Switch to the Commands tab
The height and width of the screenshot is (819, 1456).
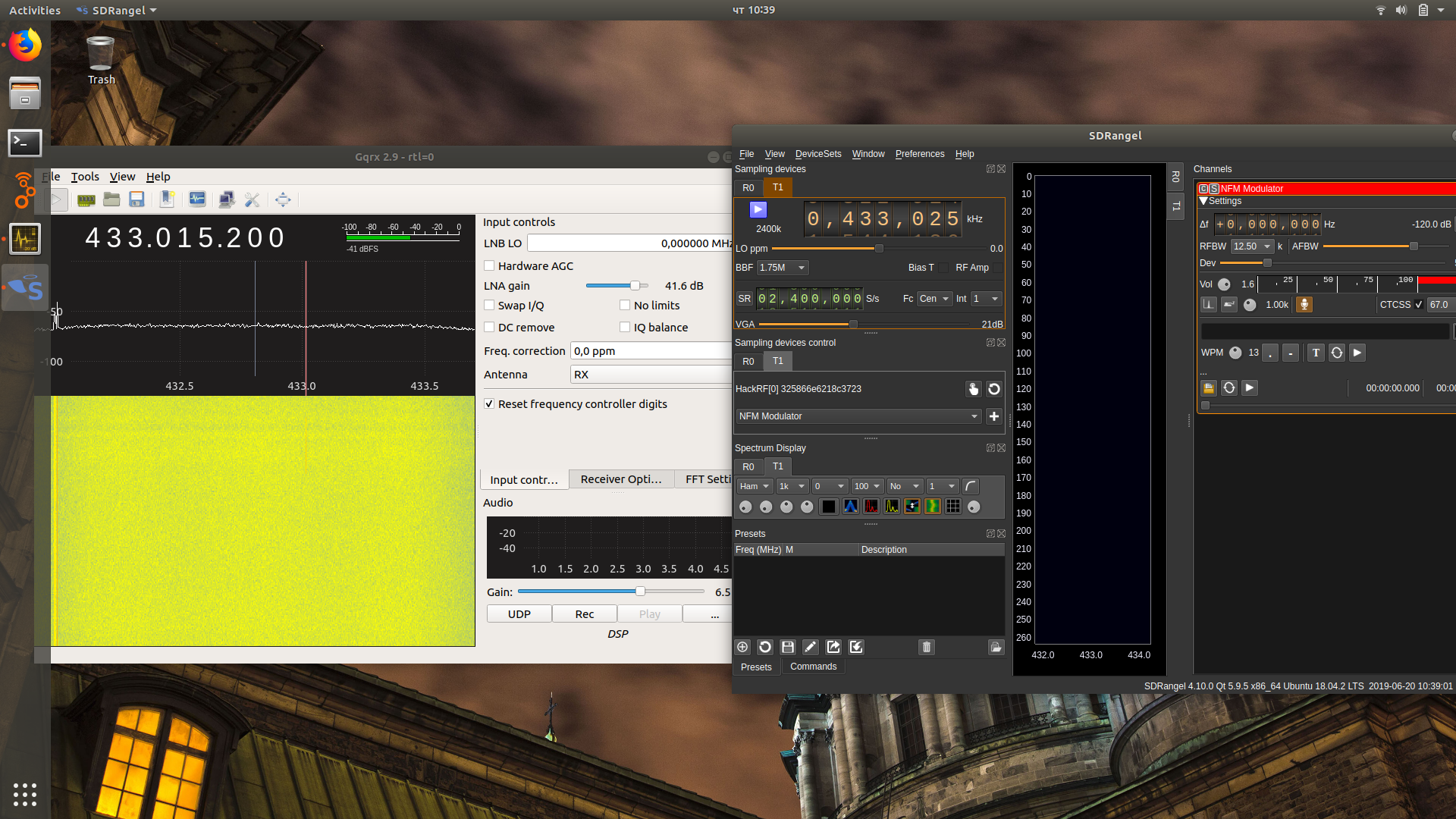click(x=813, y=667)
